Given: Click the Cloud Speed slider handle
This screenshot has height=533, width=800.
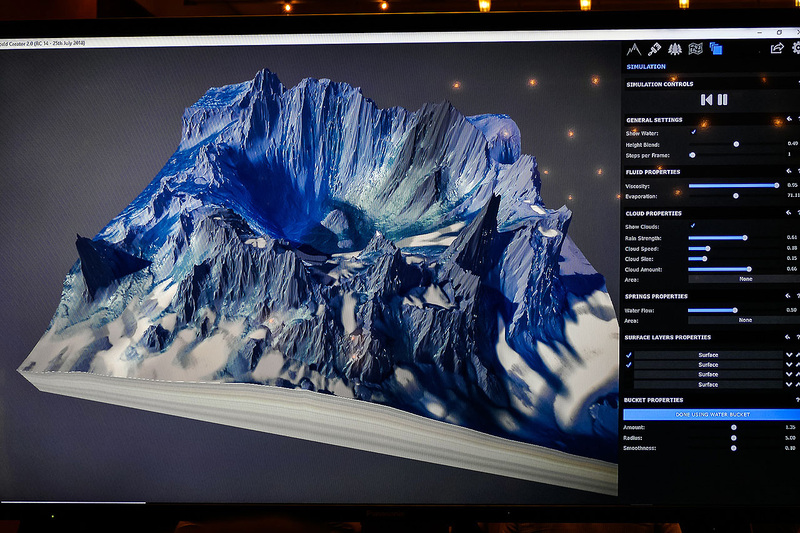Looking at the screenshot, I should click(708, 248).
